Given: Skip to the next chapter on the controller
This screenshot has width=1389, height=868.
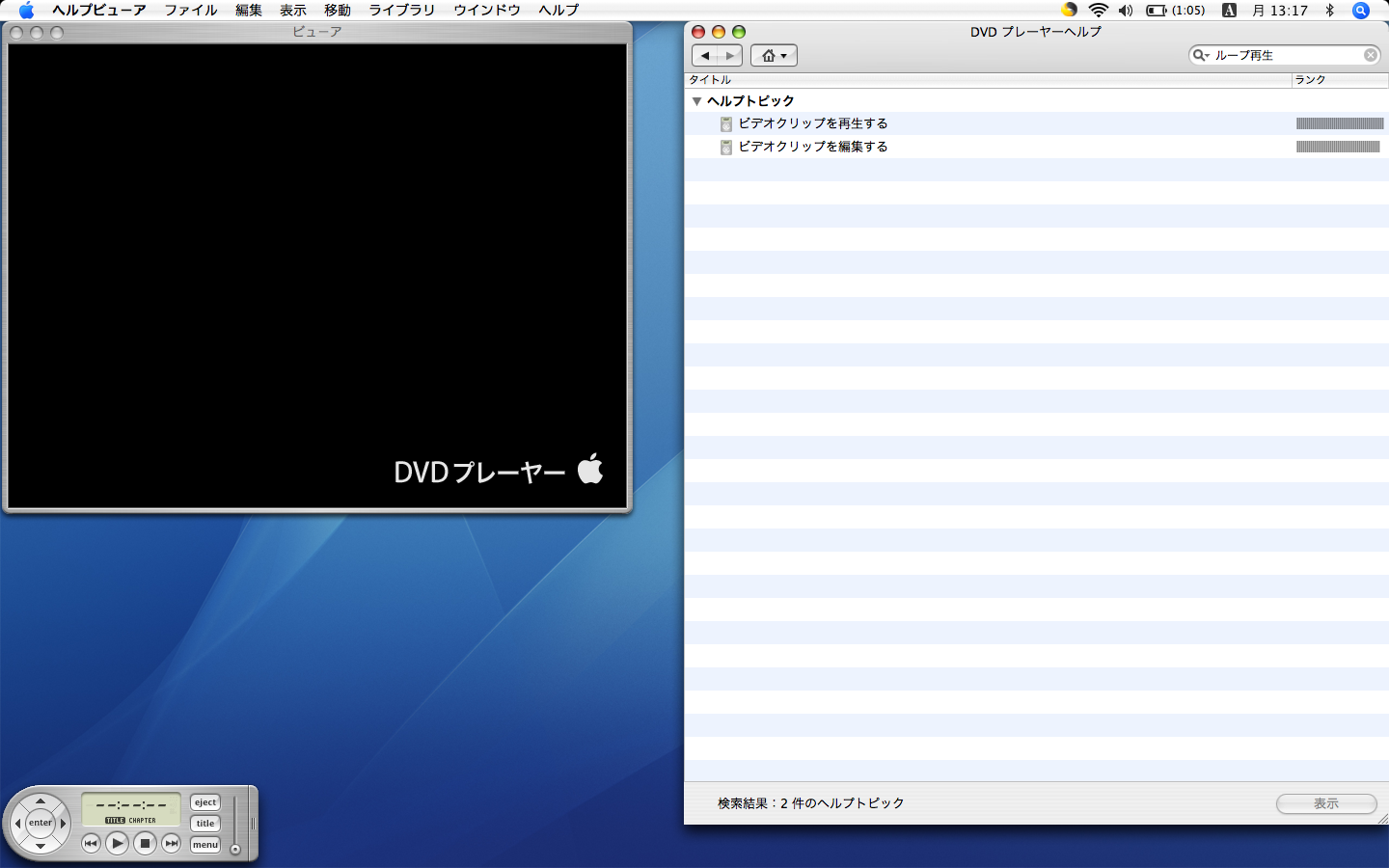Looking at the screenshot, I should pyautogui.click(x=172, y=843).
